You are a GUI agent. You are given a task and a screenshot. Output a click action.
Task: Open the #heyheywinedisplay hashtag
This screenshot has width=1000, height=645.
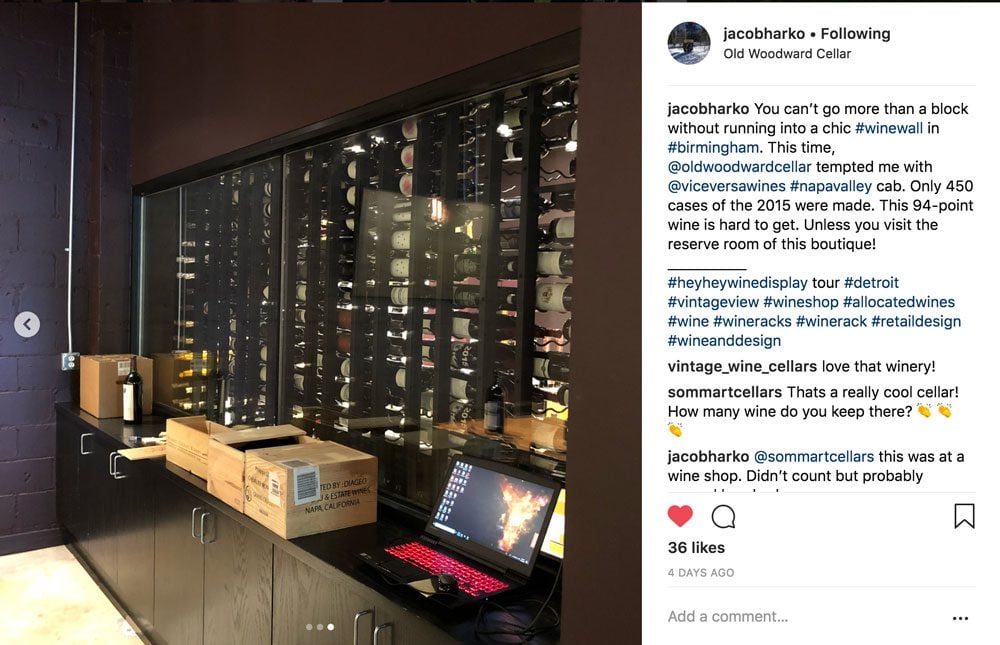point(737,283)
